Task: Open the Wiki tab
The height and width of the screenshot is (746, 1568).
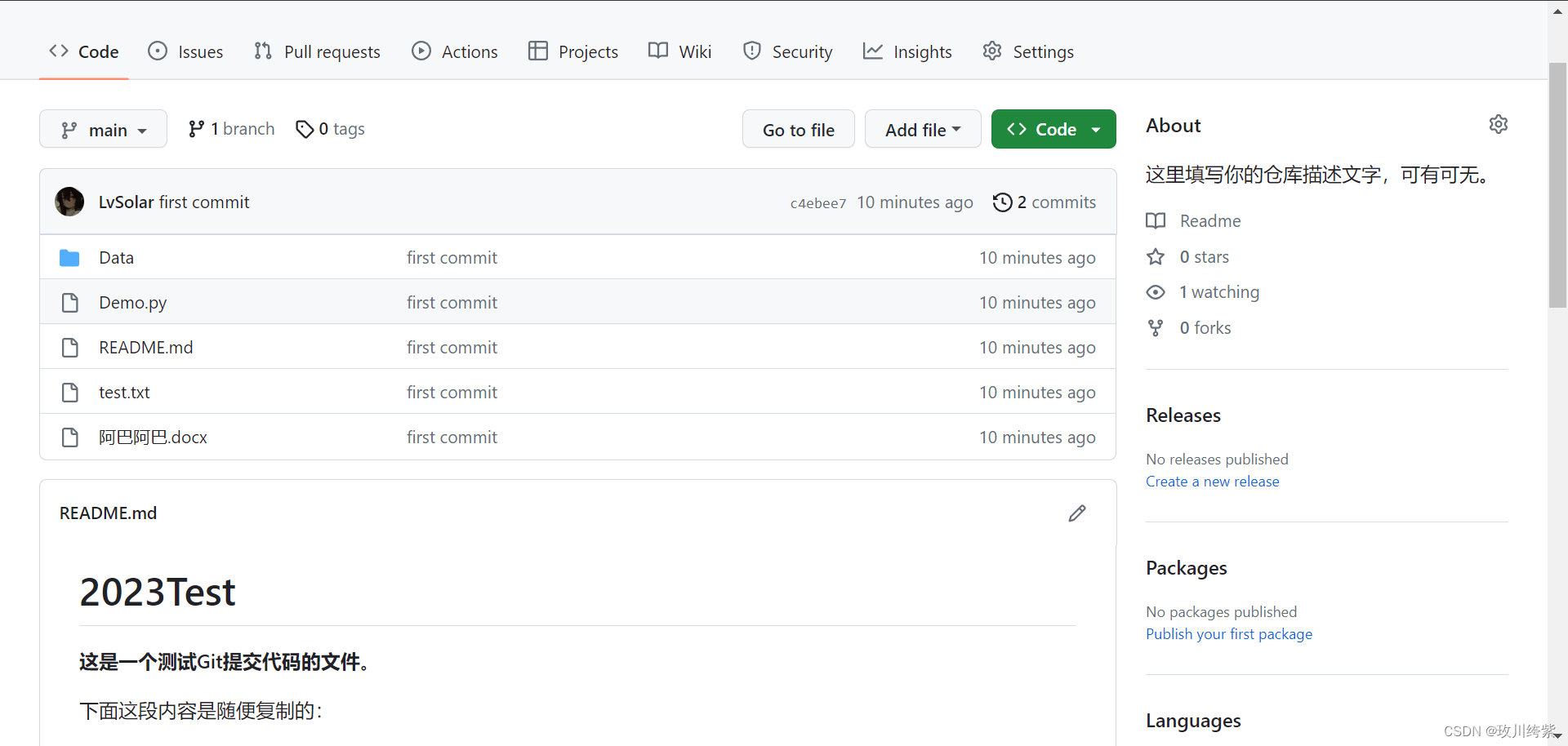Action: (679, 51)
